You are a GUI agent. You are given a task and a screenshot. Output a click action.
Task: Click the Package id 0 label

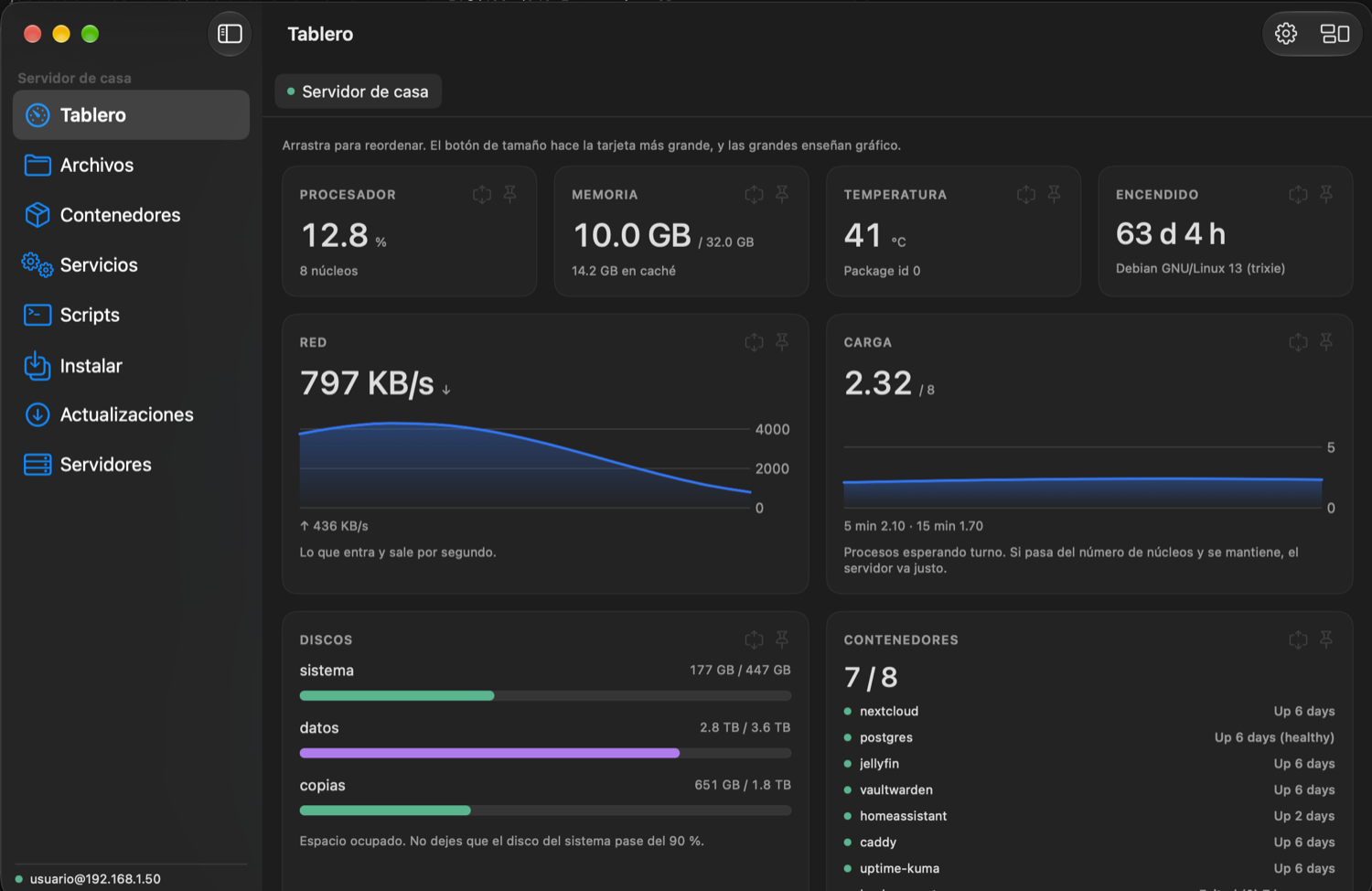click(882, 271)
